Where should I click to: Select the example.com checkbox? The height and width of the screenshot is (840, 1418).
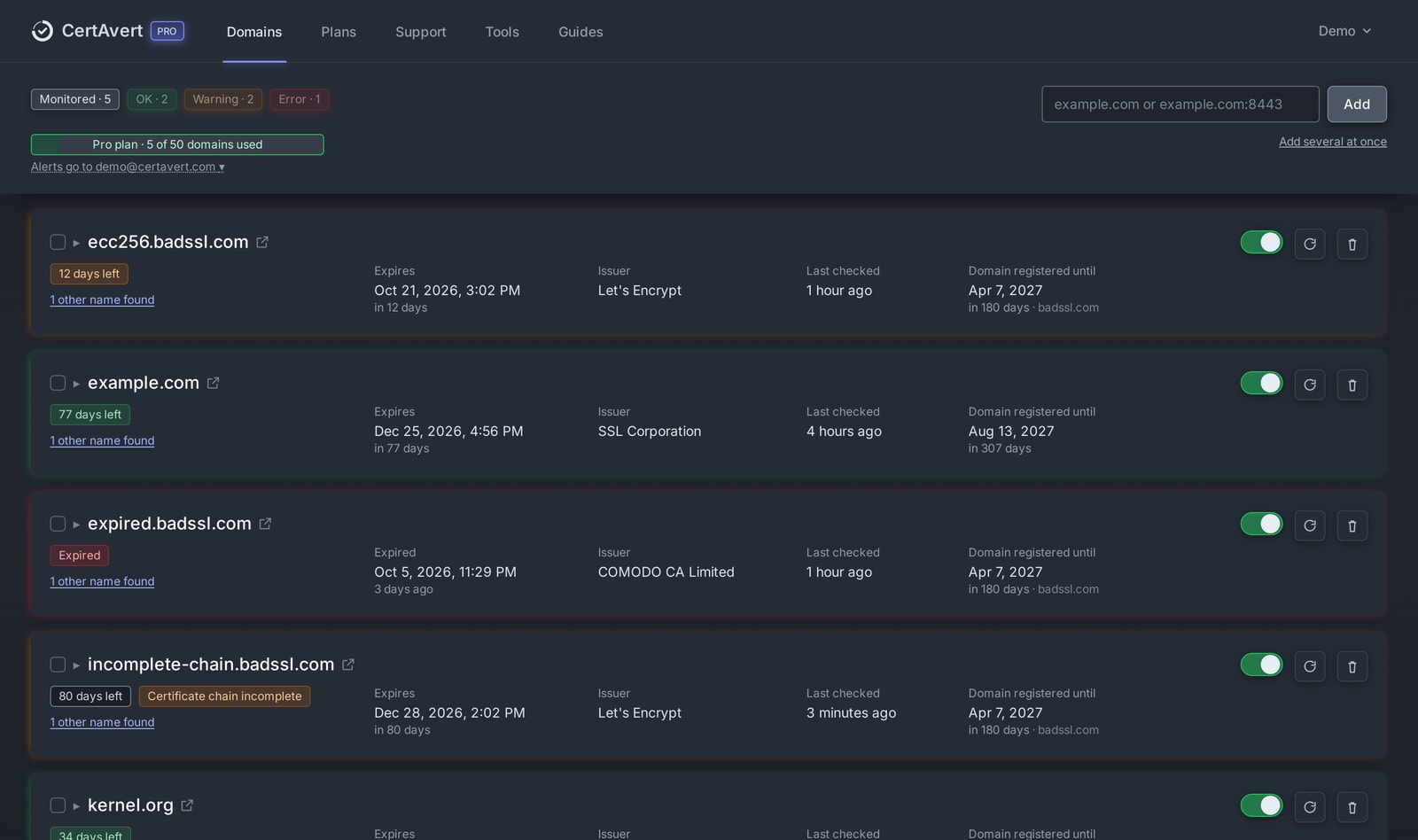pos(58,383)
